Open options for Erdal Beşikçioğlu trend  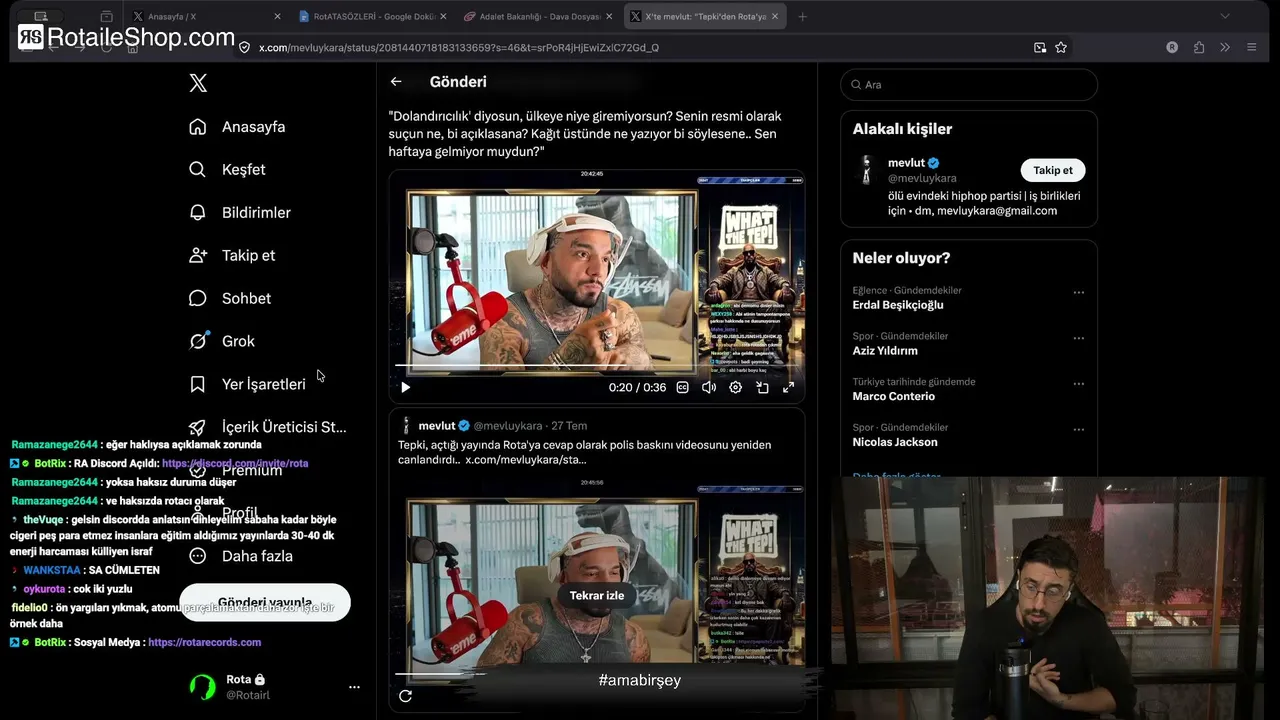pos(1078,293)
